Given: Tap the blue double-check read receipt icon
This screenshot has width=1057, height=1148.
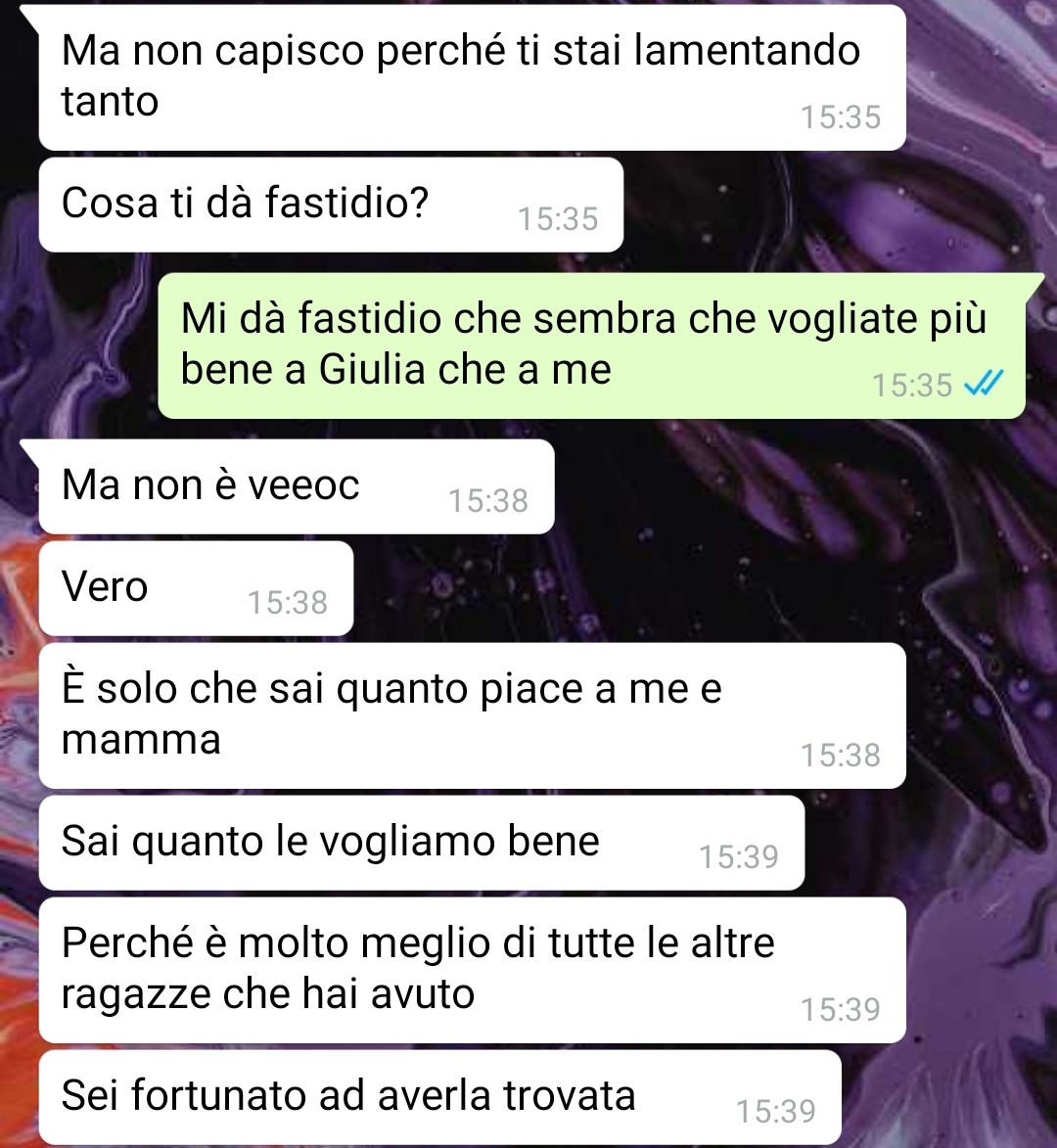Looking at the screenshot, I should point(983,383).
